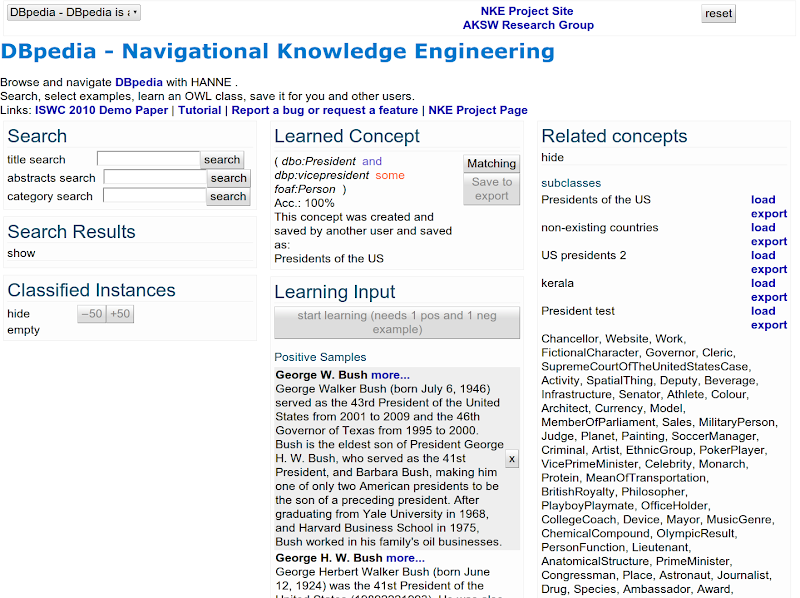Click the −50 instances button

coord(92,314)
